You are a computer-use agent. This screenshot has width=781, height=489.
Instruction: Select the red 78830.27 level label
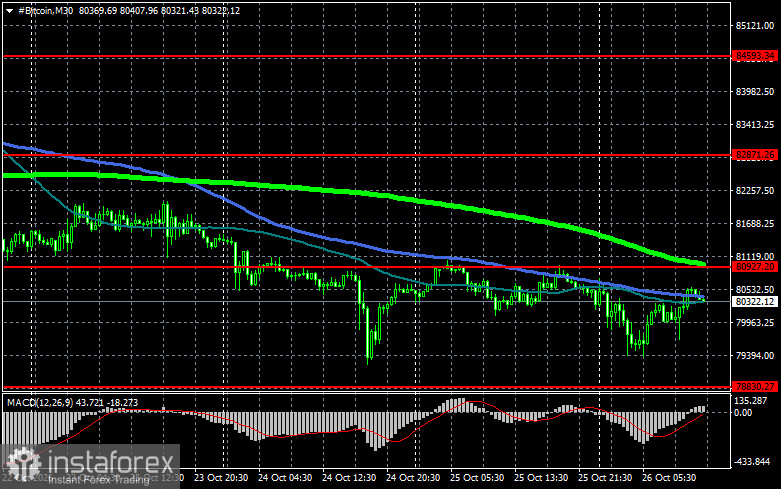(755, 386)
